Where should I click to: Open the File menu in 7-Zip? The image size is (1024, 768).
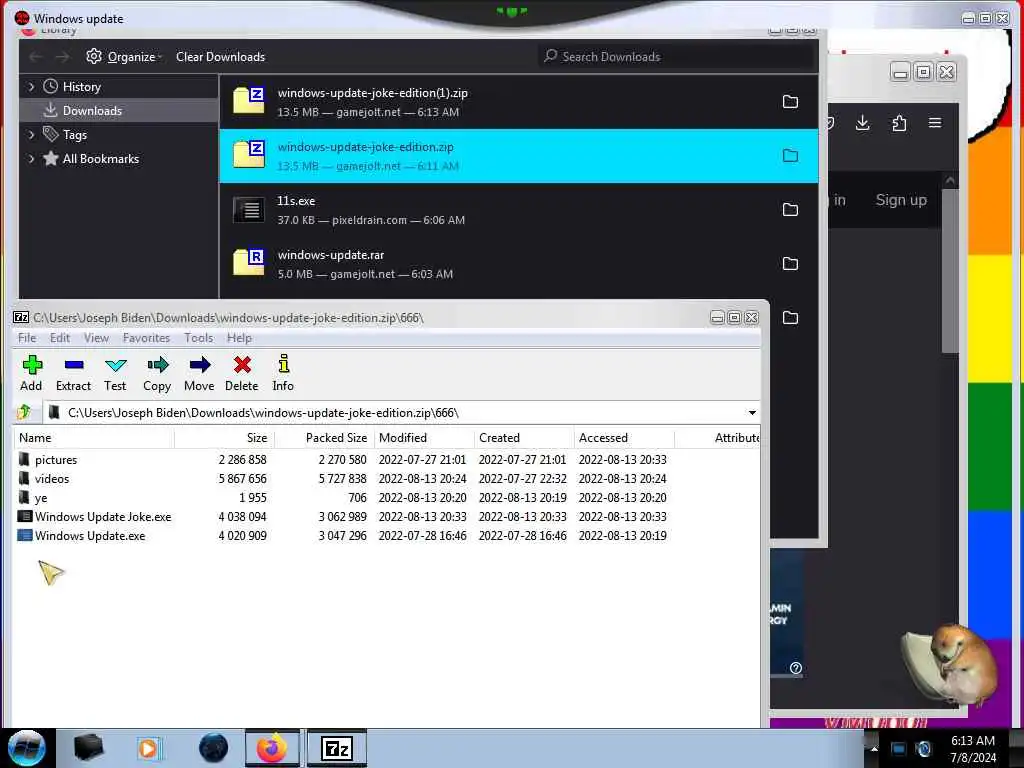[x=27, y=338]
